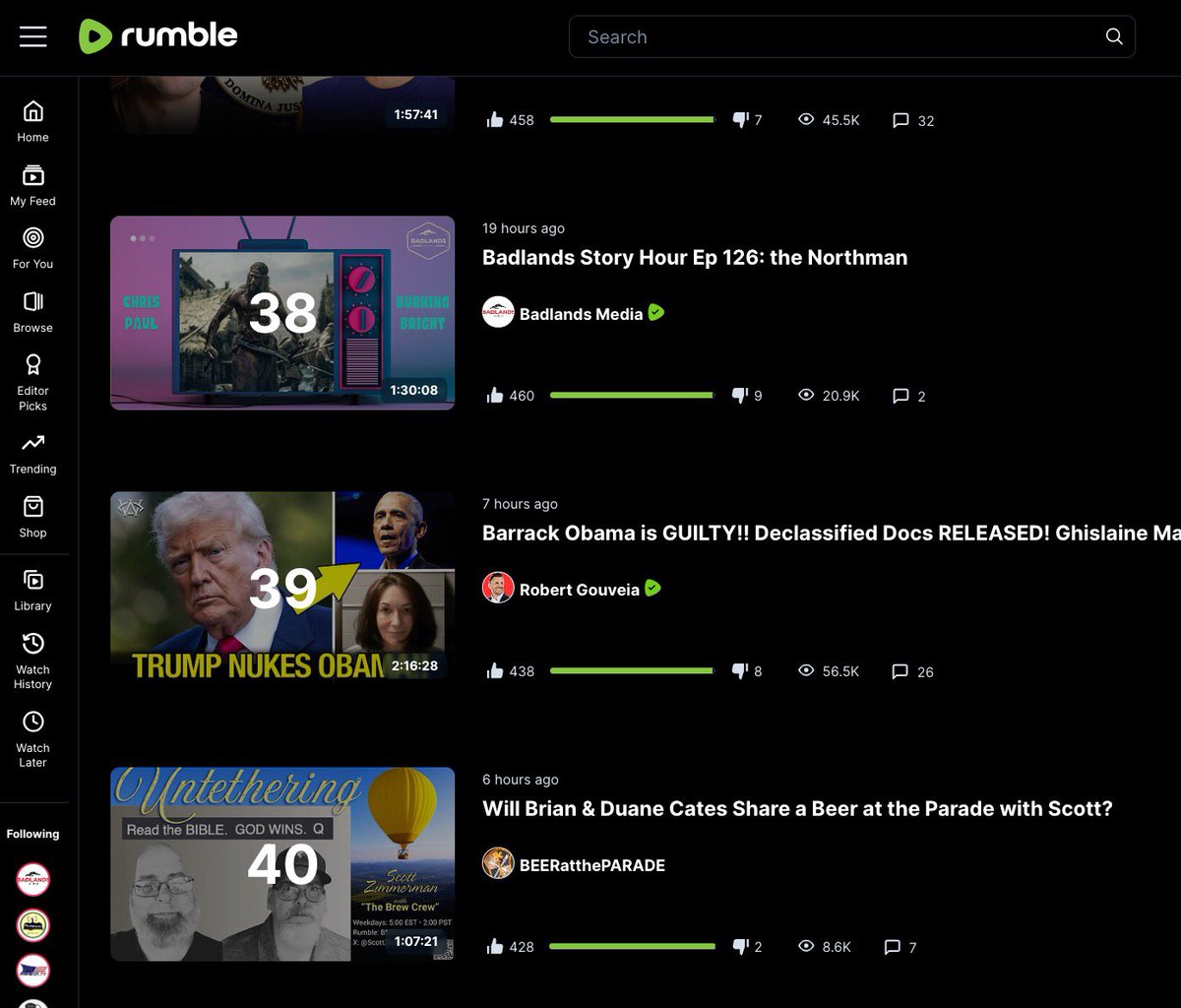Open title Will Brian & Duane Cates
1181x1008 pixels.
797,809
